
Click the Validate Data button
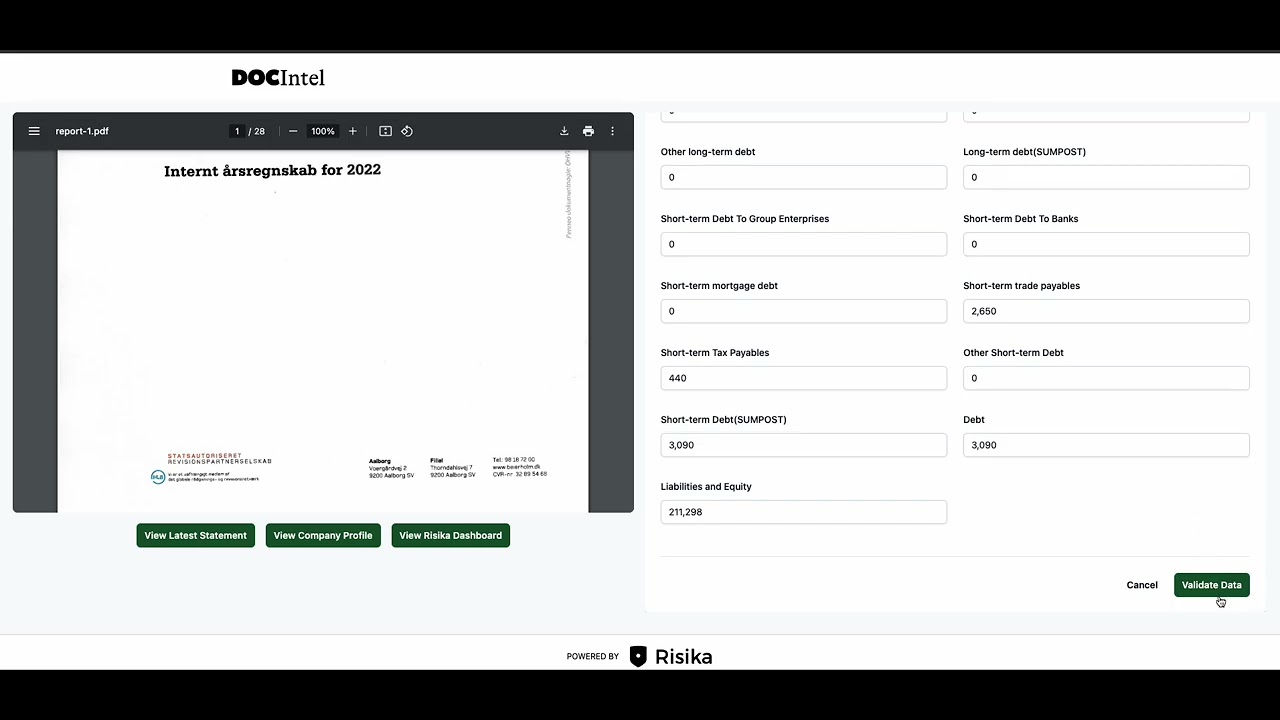[x=1212, y=585]
